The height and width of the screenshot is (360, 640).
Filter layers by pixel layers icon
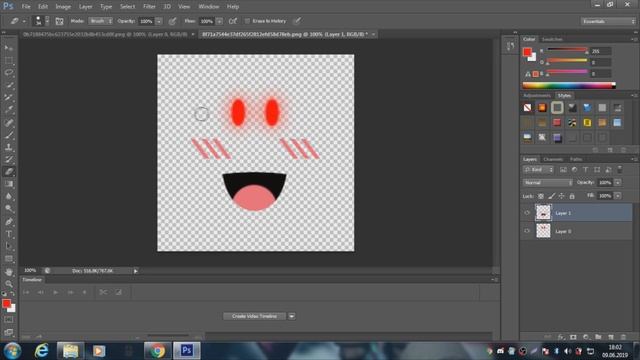[563, 170]
